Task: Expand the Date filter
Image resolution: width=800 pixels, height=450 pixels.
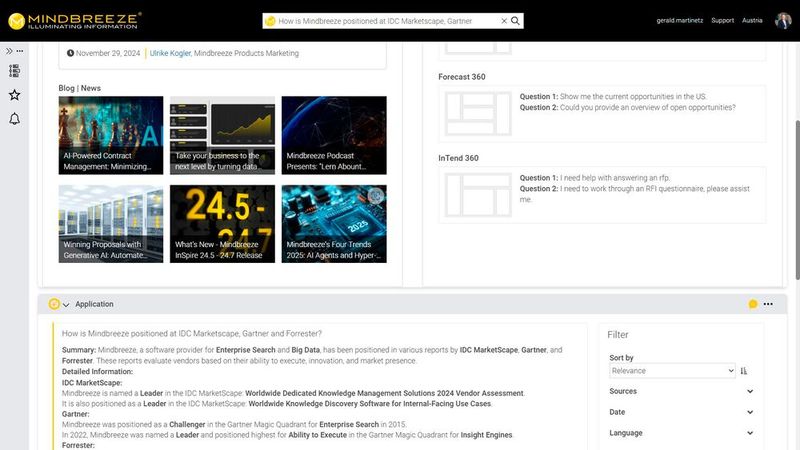Action: (x=681, y=412)
